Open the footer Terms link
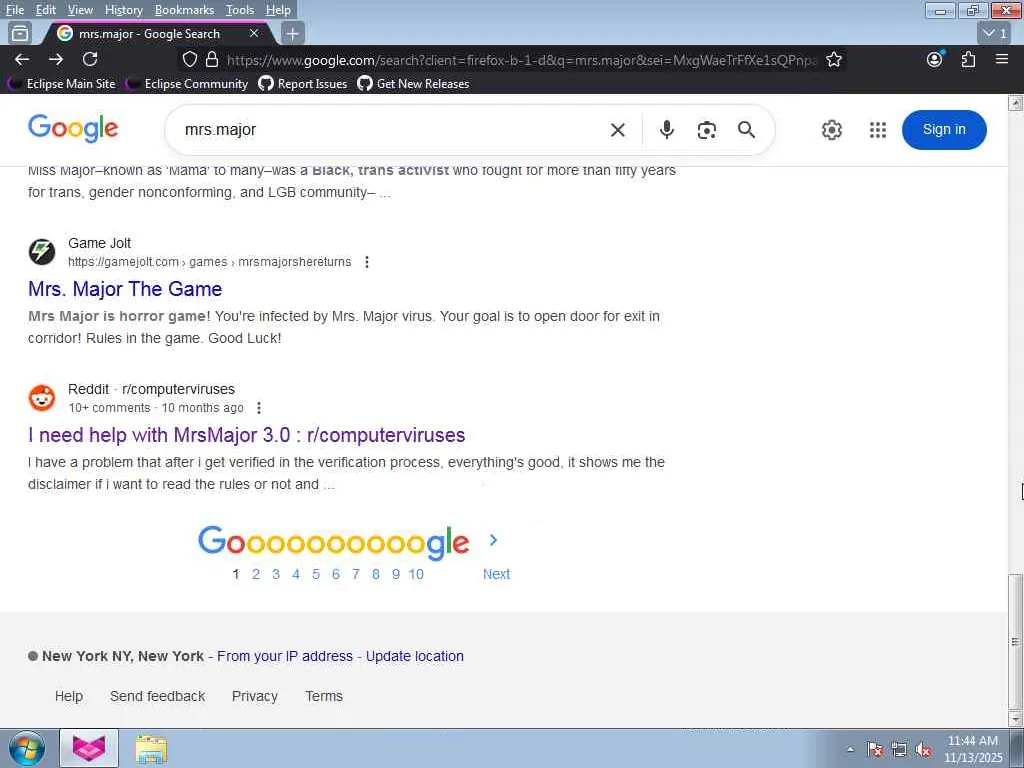Screen dimensions: 1024x768 (x=324, y=696)
